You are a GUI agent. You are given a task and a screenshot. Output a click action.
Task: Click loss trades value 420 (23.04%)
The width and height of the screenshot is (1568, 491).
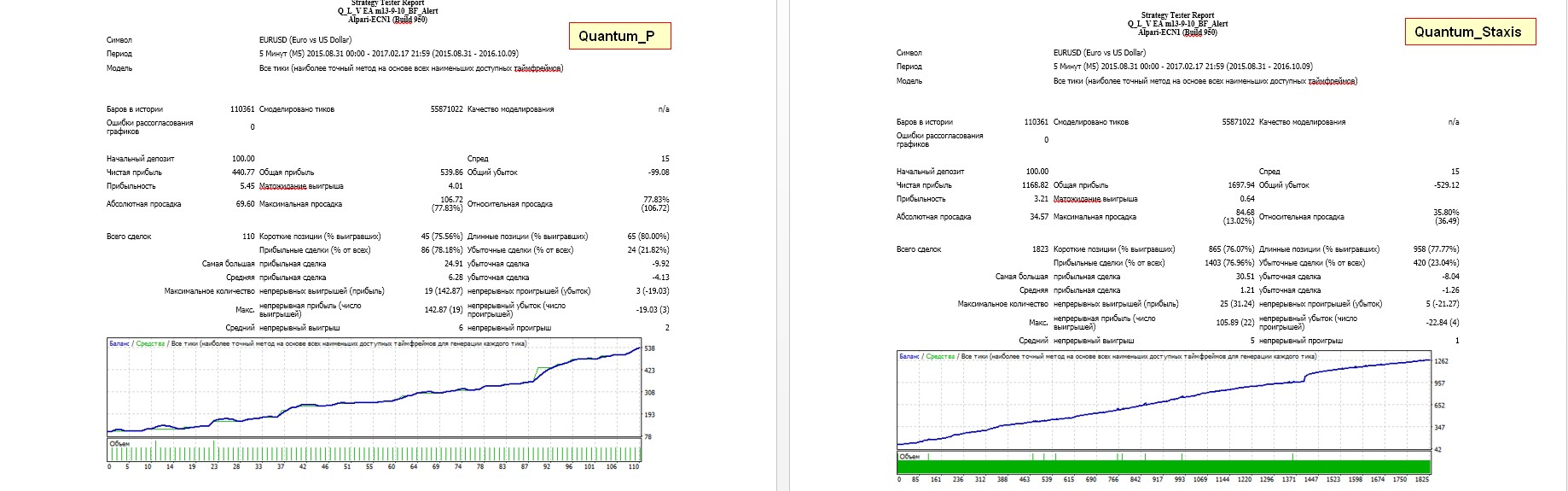1436,263
